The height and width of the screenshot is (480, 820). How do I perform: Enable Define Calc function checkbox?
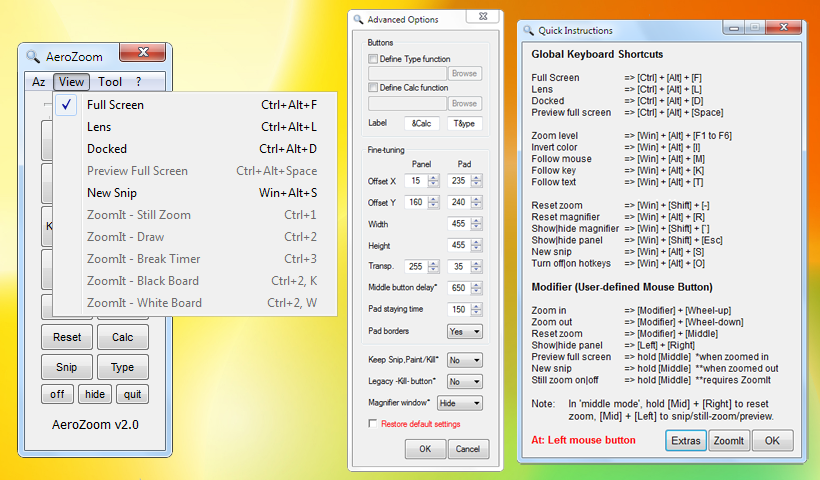[x=373, y=87]
